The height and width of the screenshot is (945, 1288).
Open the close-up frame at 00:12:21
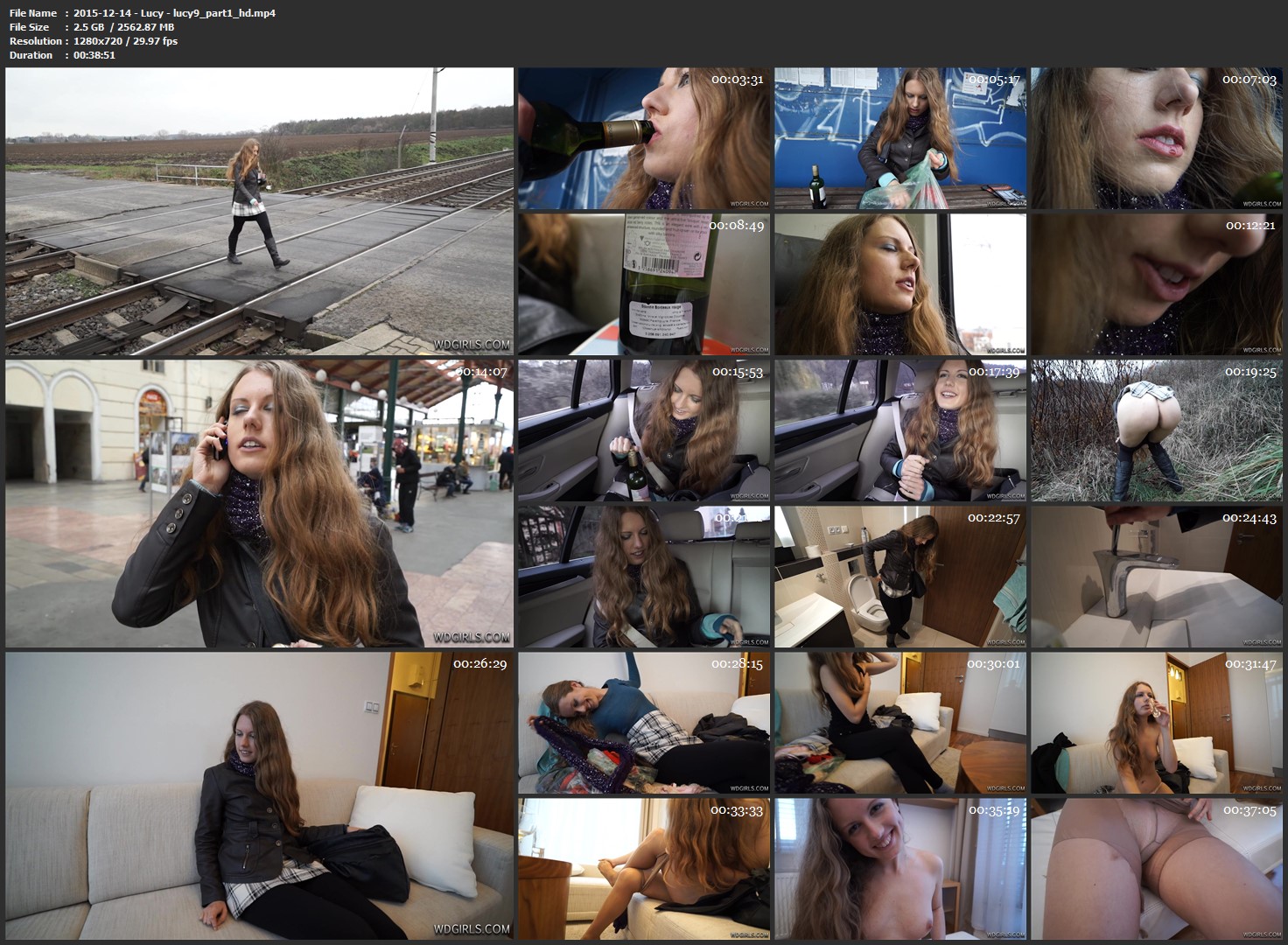click(1156, 284)
